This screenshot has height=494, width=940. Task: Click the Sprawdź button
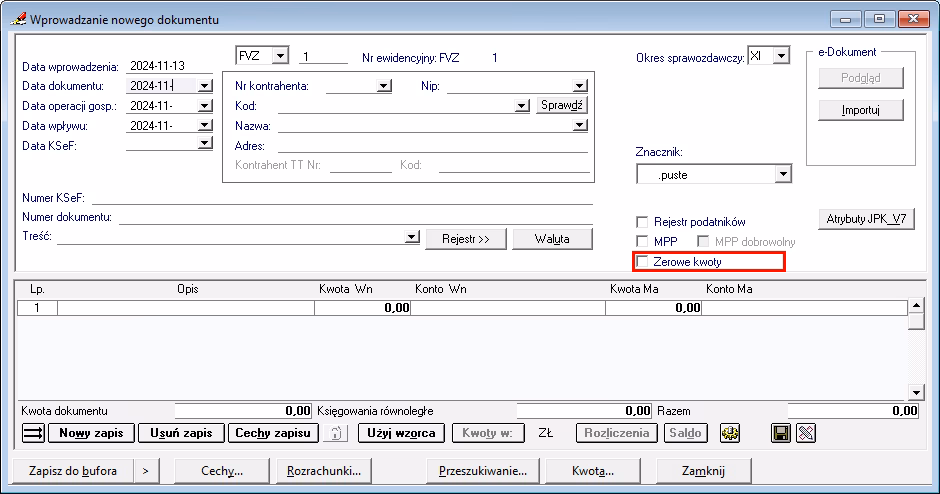tap(562, 105)
